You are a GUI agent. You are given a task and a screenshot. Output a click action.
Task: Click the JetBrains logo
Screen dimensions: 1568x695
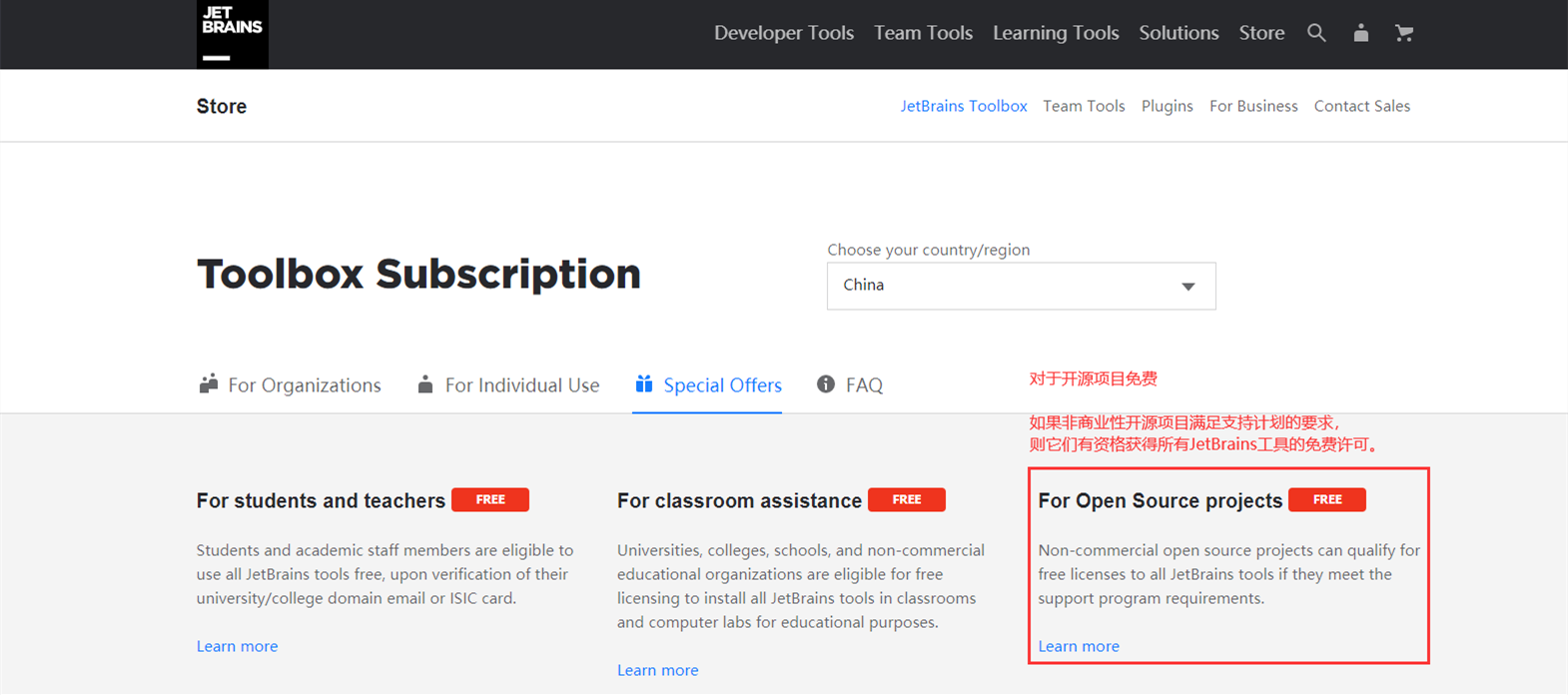tap(233, 34)
